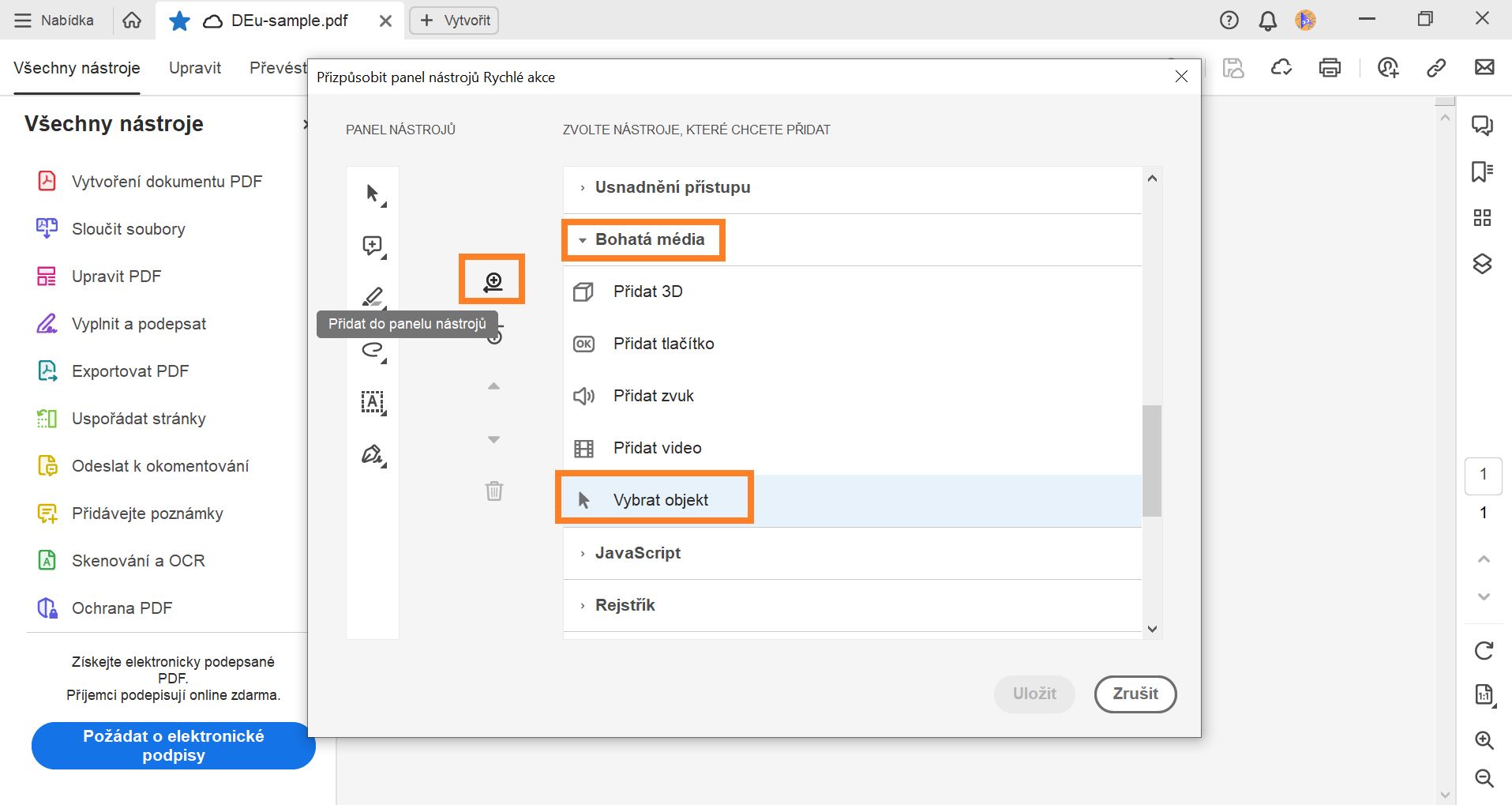This screenshot has width=1512, height=805.
Task: Click the Zrušit button
Action: (1135, 694)
